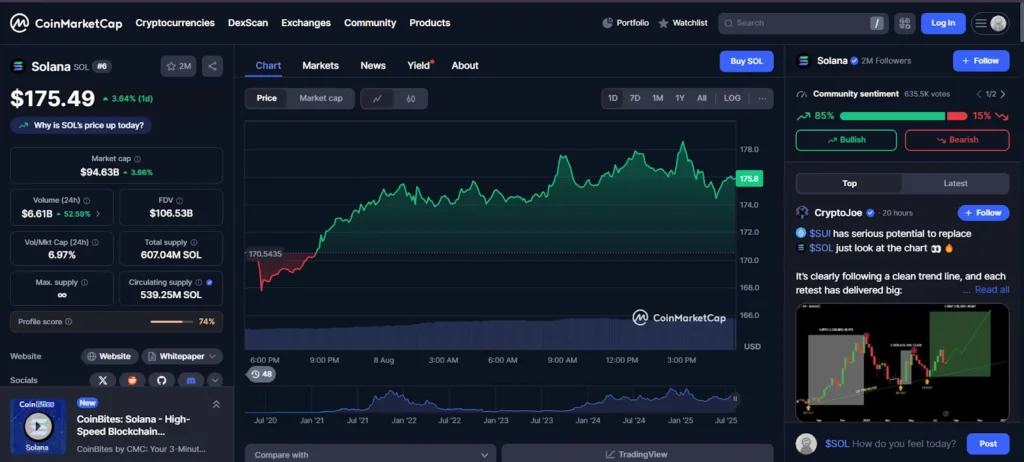The width and height of the screenshot is (1024, 462).
Task: Follow the Solana community
Action: tap(981, 61)
